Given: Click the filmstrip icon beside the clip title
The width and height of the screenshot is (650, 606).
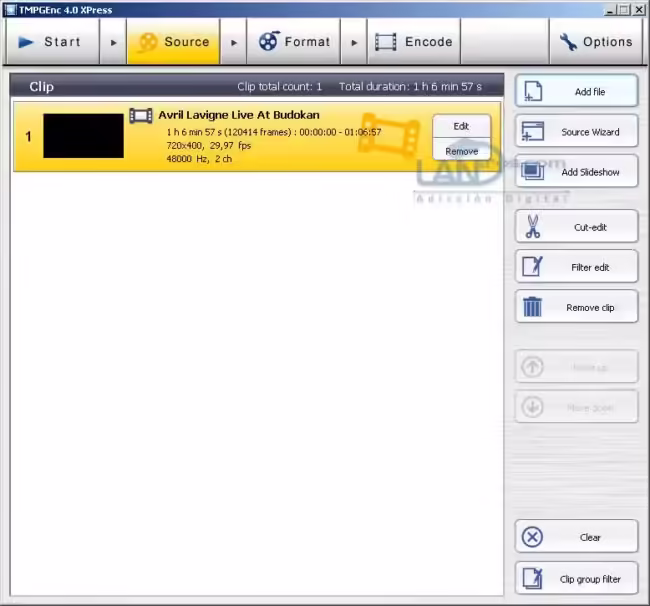Looking at the screenshot, I should [x=141, y=116].
